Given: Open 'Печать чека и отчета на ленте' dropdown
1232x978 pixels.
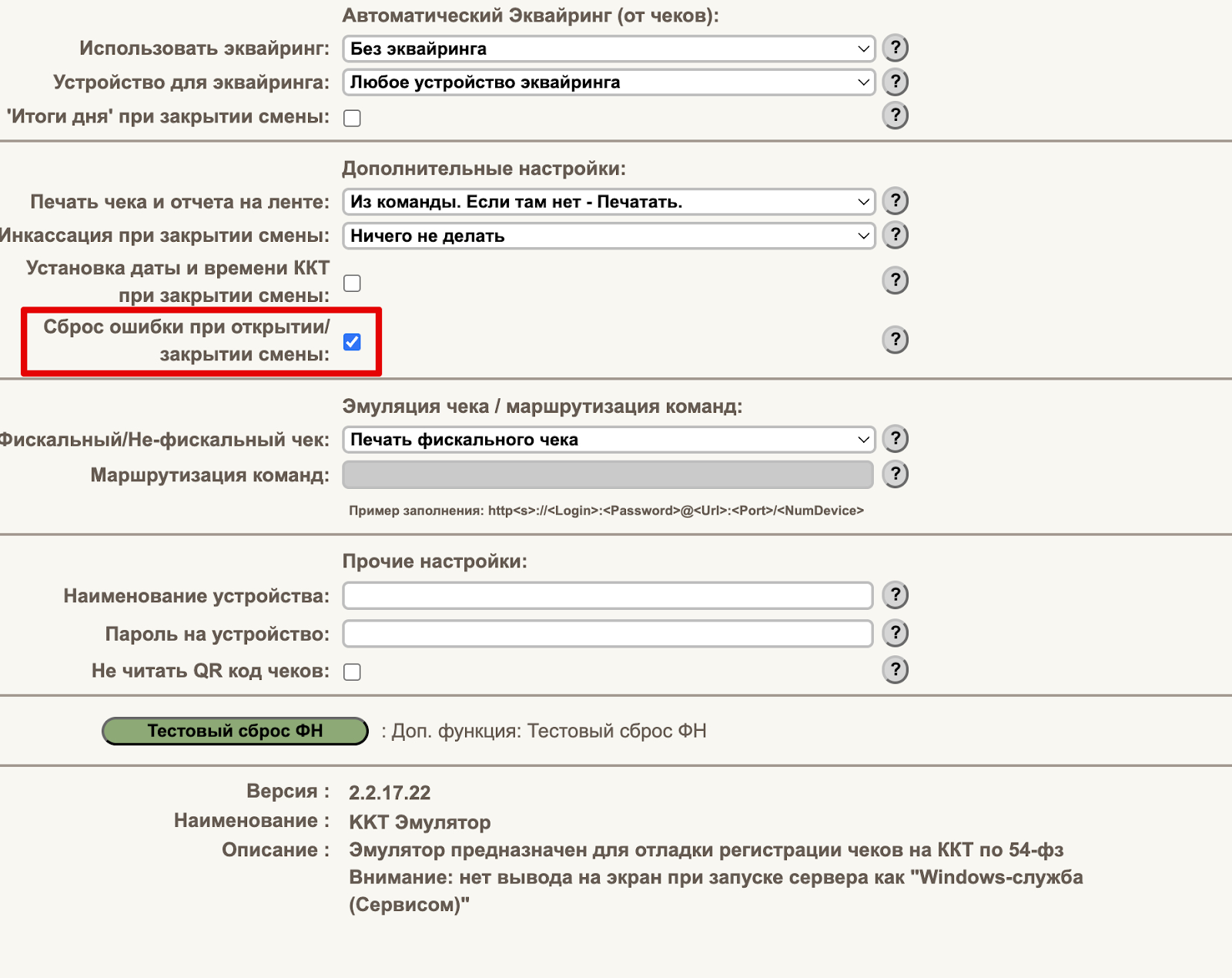Looking at the screenshot, I should pyautogui.click(x=608, y=202).
